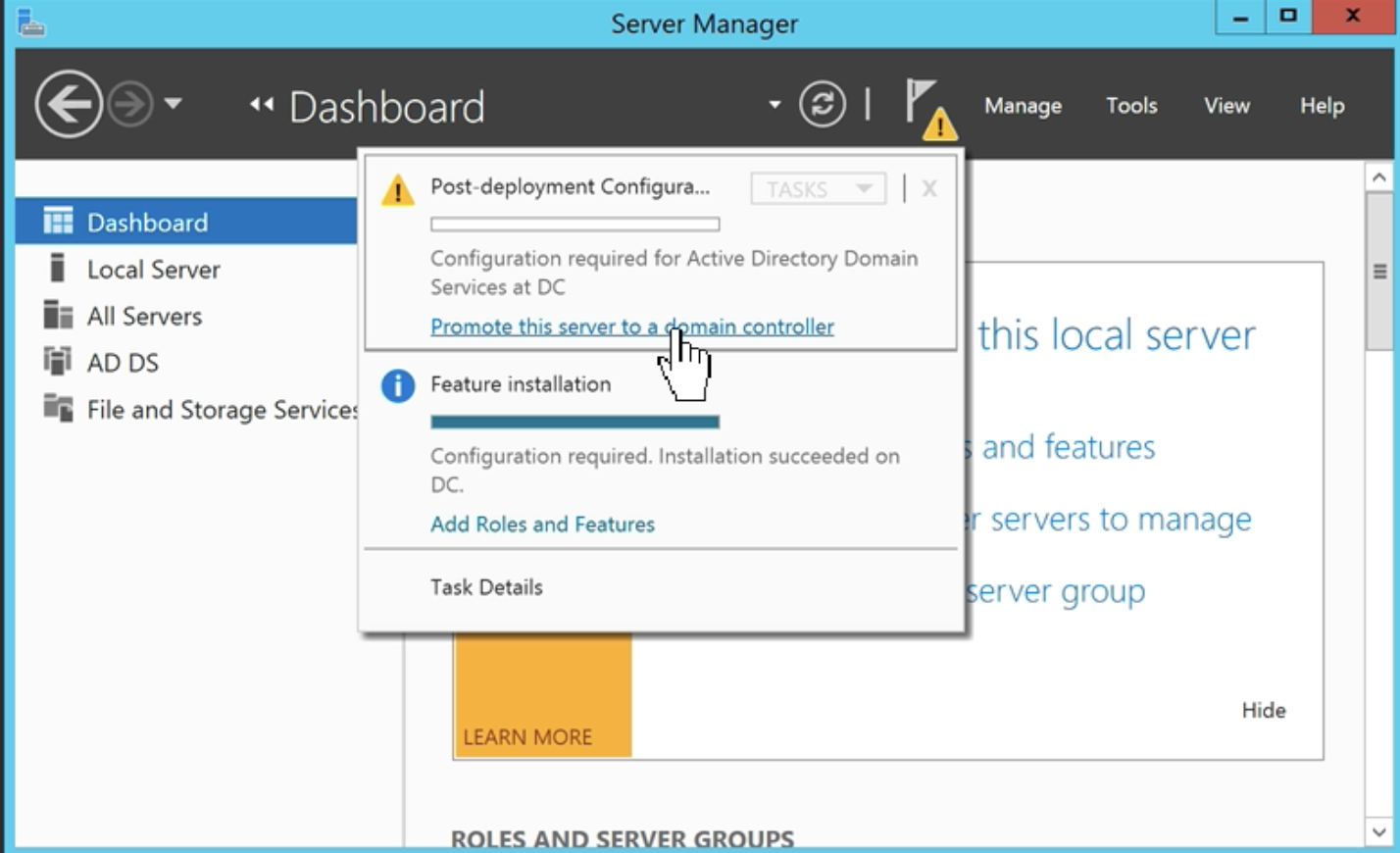Click the Dashboard grid icon

coord(58,221)
